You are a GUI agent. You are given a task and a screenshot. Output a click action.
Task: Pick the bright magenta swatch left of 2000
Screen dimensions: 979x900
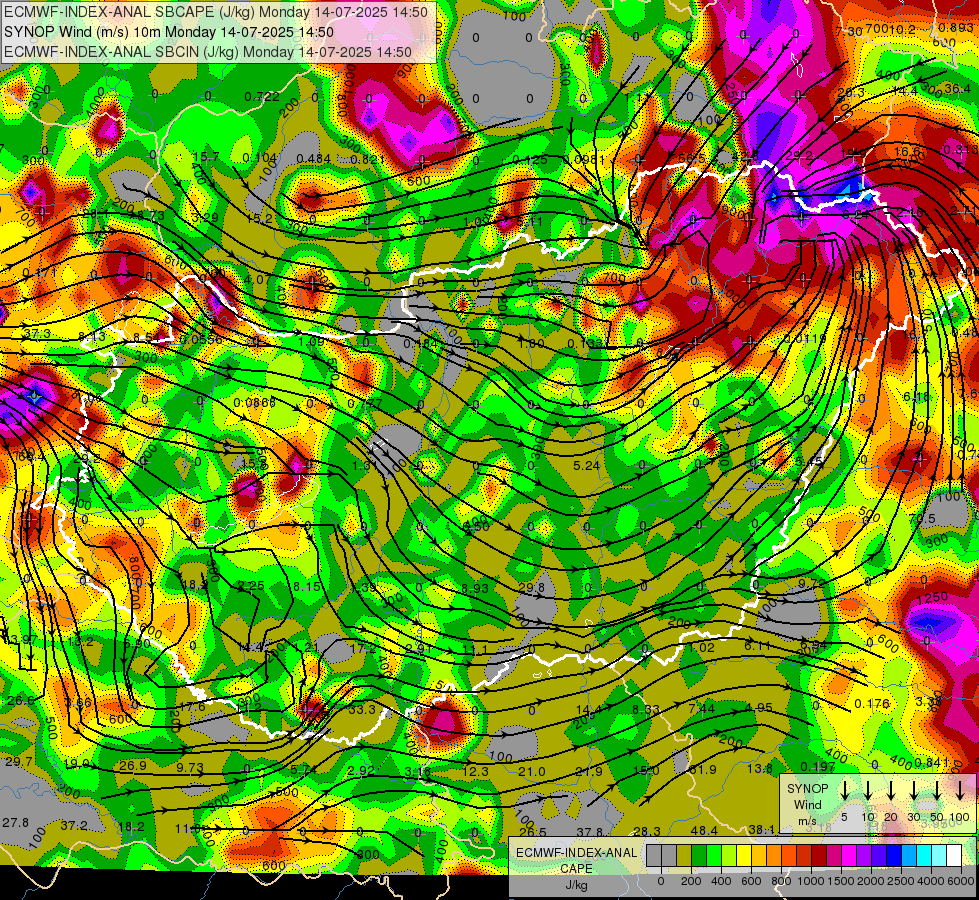pyautogui.click(x=849, y=855)
